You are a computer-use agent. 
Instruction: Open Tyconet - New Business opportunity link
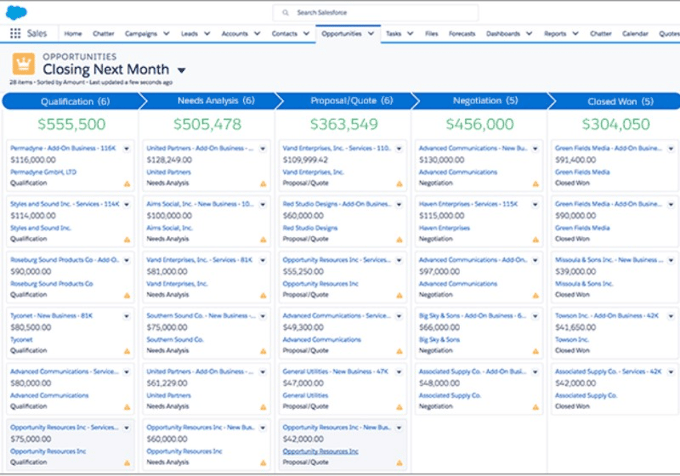tap(51, 316)
